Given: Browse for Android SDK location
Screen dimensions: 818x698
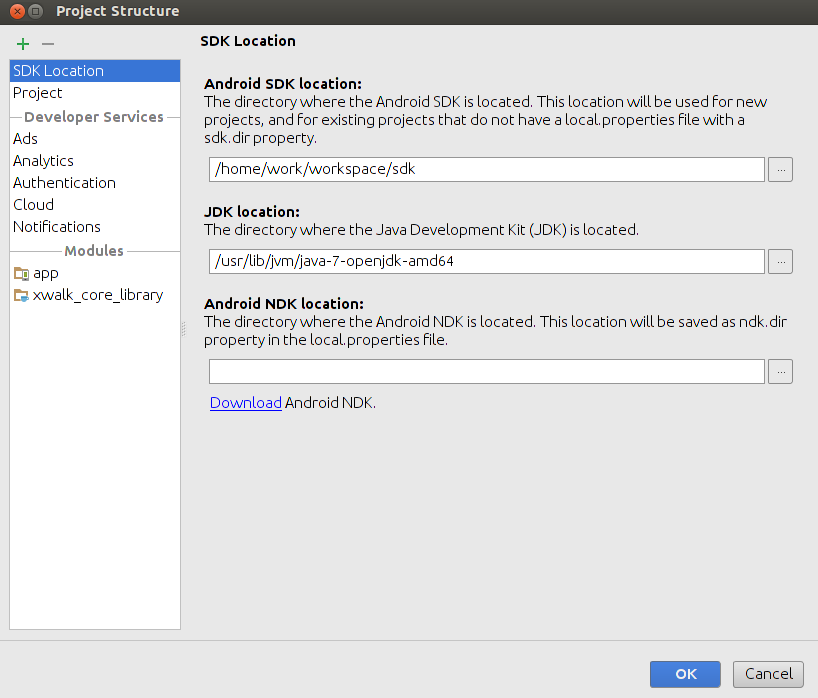Looking at the screenshot, I should (780, 169).
